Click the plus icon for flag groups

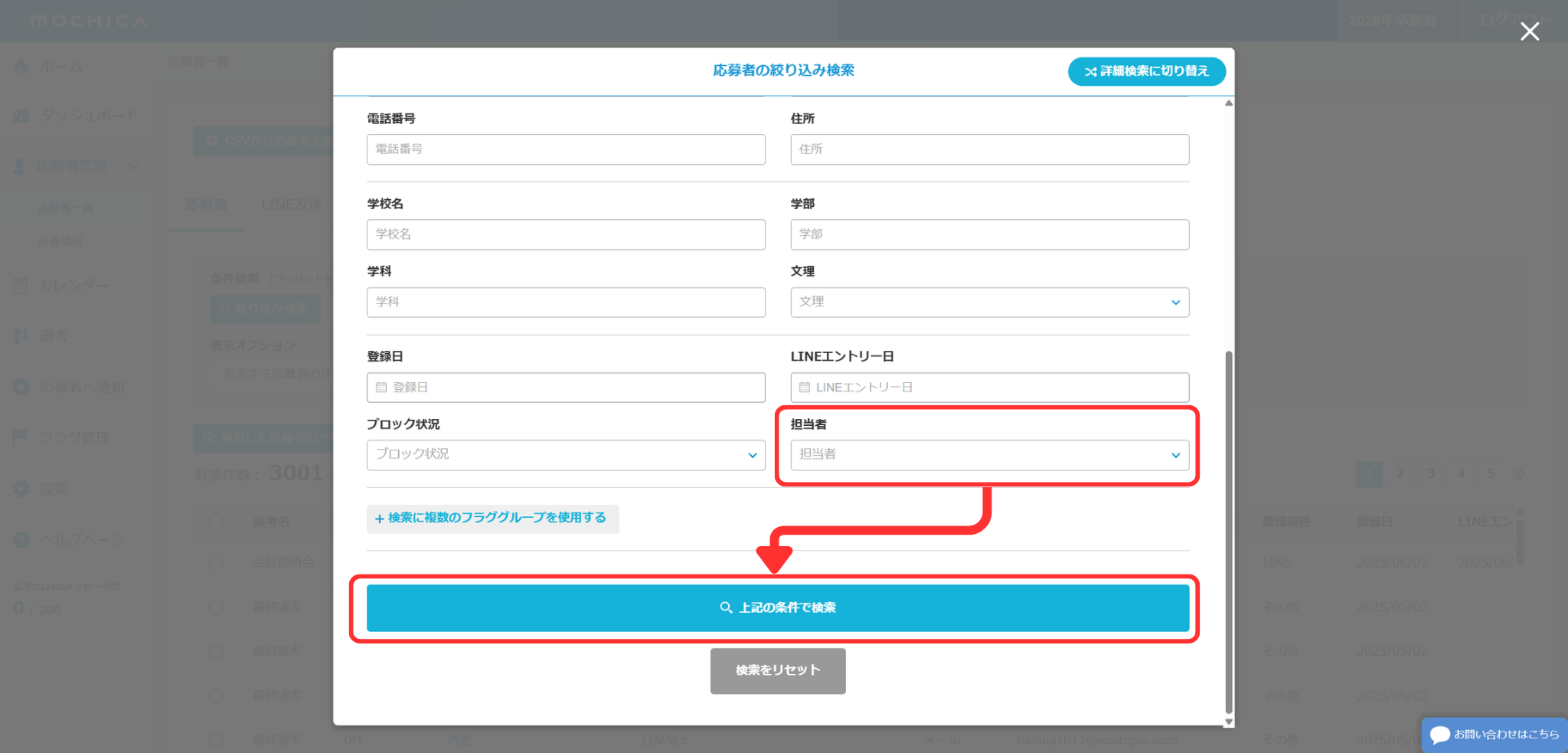click(379, 519)
